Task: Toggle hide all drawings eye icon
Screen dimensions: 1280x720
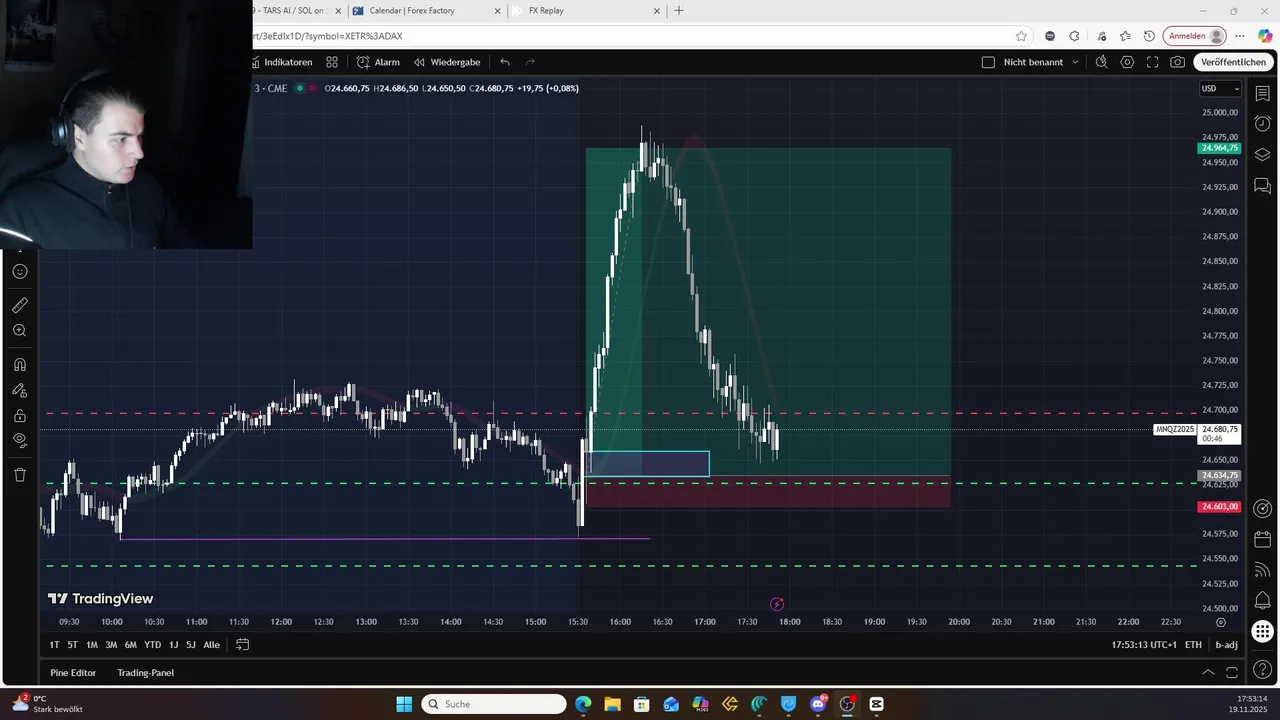Action: 20,441
